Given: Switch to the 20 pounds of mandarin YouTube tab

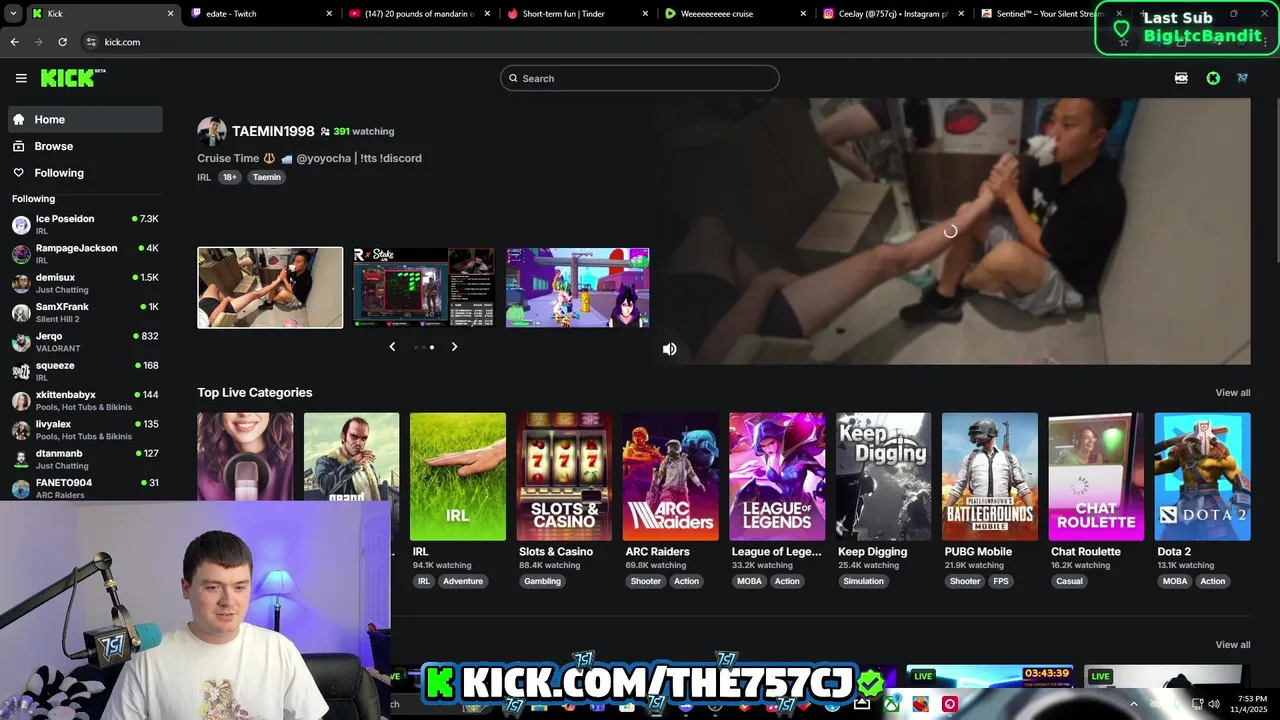Looking at the screenshot, I should (x=419, y=14).
